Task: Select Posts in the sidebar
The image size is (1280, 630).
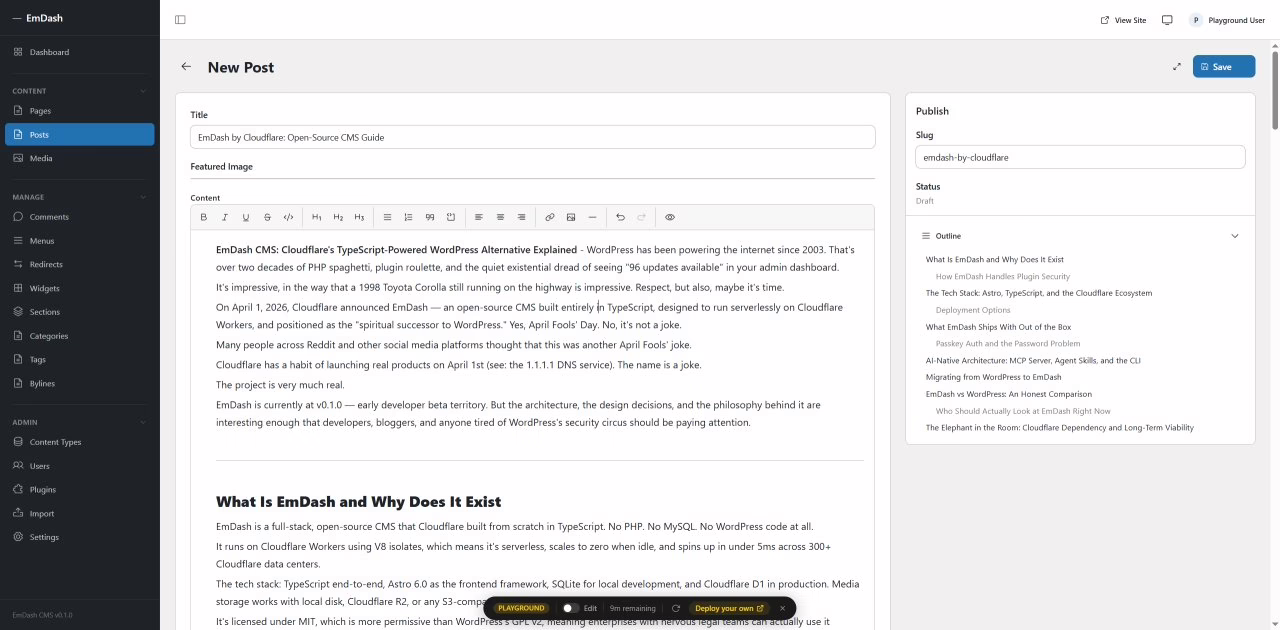Action: pos(80,135)
